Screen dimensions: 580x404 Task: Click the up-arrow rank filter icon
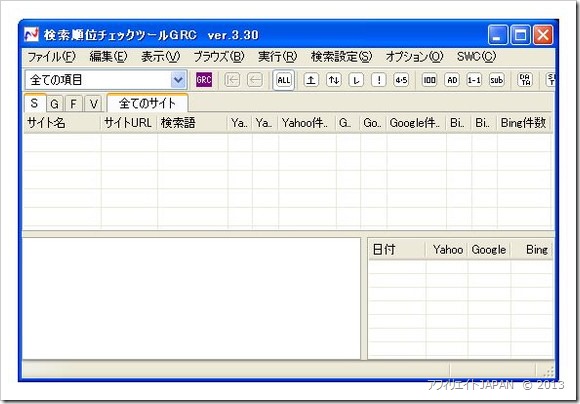point(311,80)
